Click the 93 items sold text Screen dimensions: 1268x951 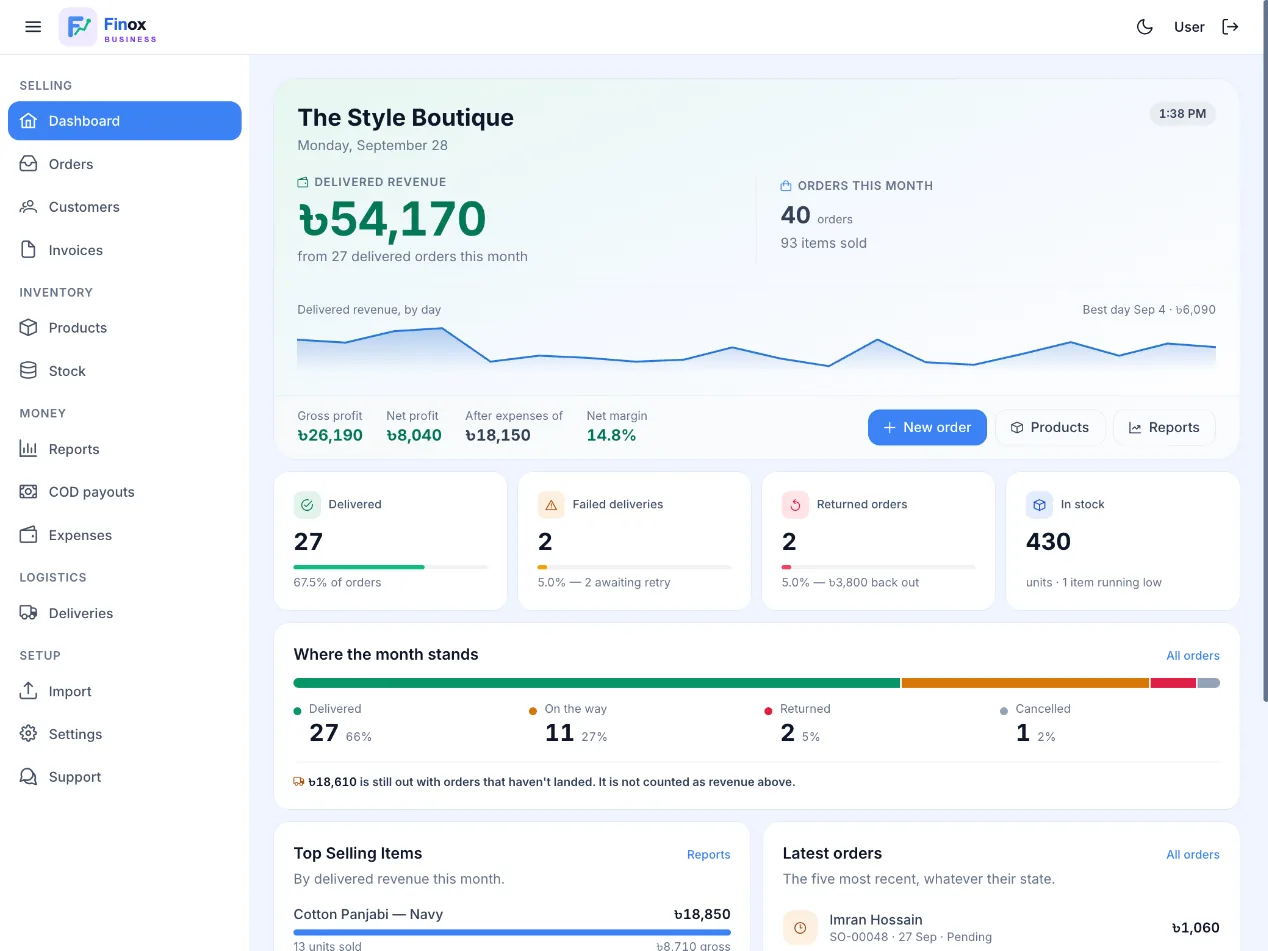click(x=824, y=243)
